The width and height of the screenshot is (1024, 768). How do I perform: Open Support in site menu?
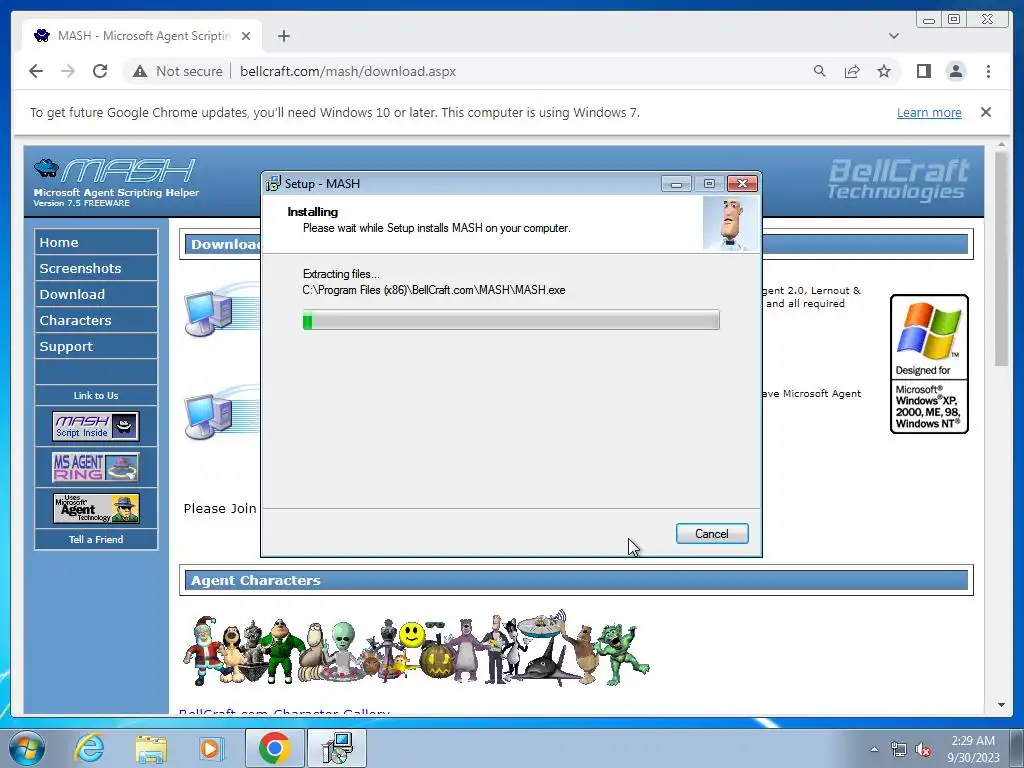click(96, 347)
